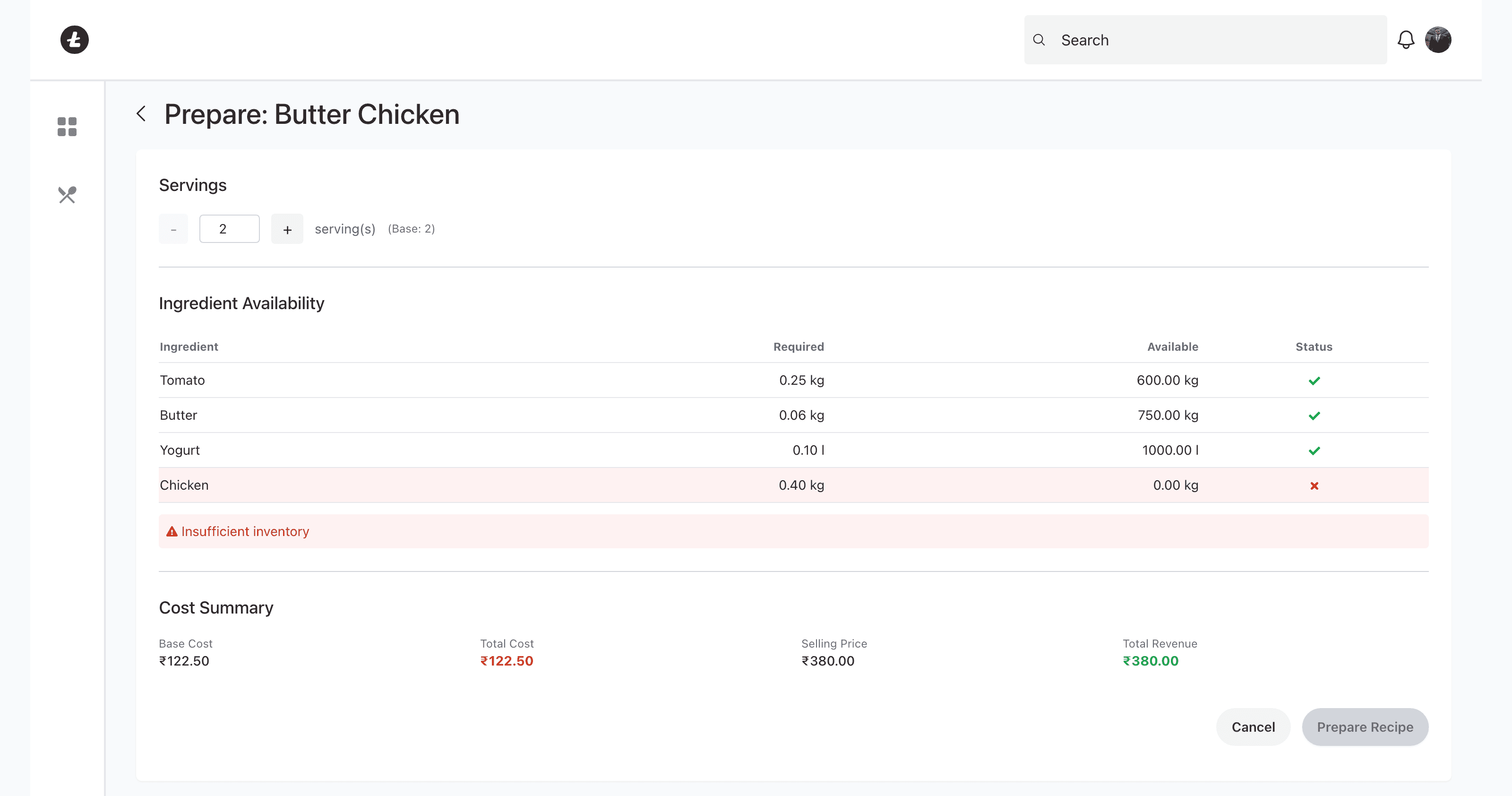1512x796 pixels.
Task: Open the recipes utensils icon in the sidebar
Action: pos(67,195)
